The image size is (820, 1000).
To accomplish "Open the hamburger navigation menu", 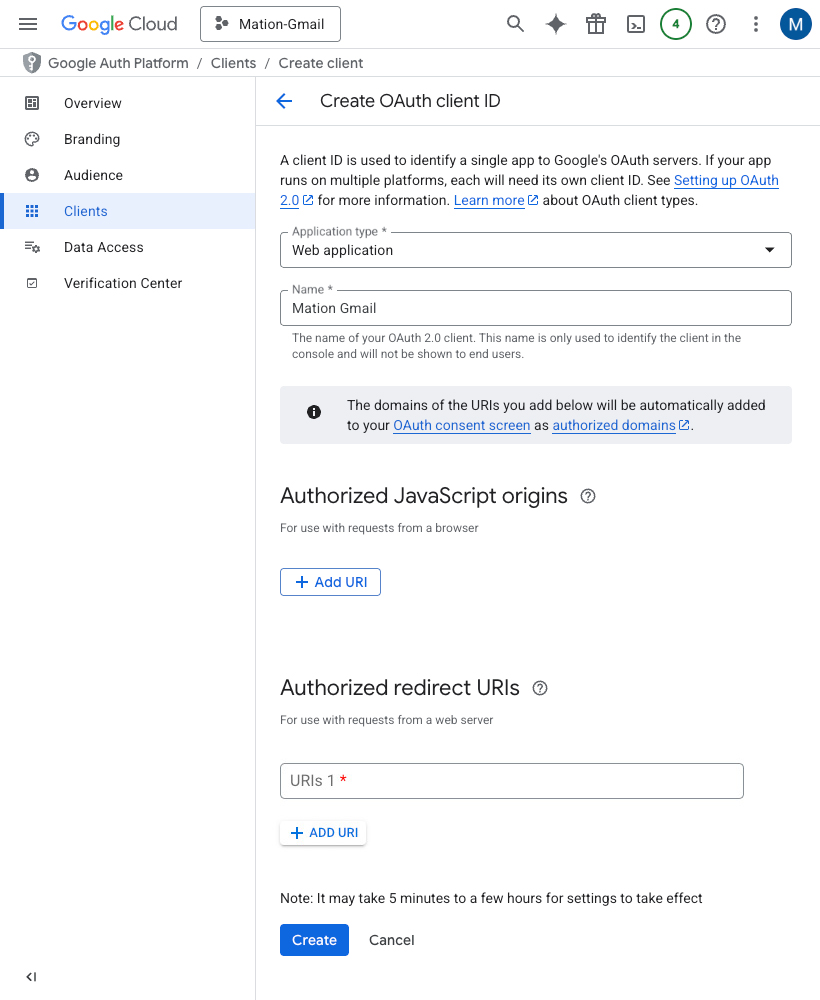I will (x=28, y=24).
